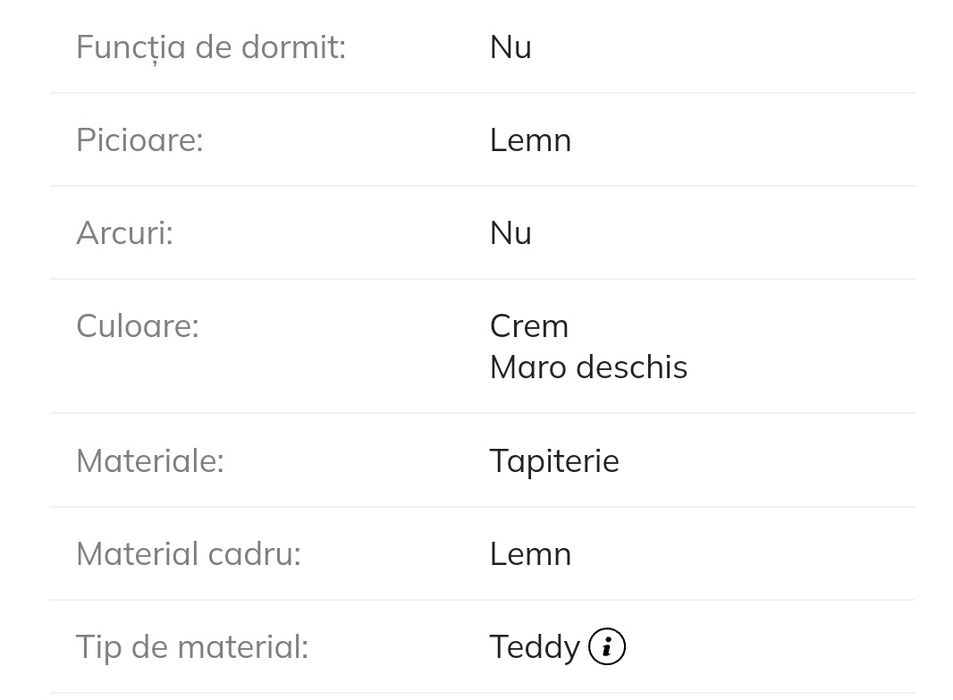Viewport: 953px width, 700px height.
Task: Click the divider line below the Materiale row
Action: [482, 507]
